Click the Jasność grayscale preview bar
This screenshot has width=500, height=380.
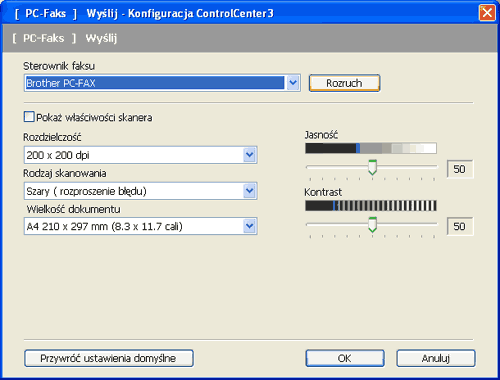tap(371, 148)
